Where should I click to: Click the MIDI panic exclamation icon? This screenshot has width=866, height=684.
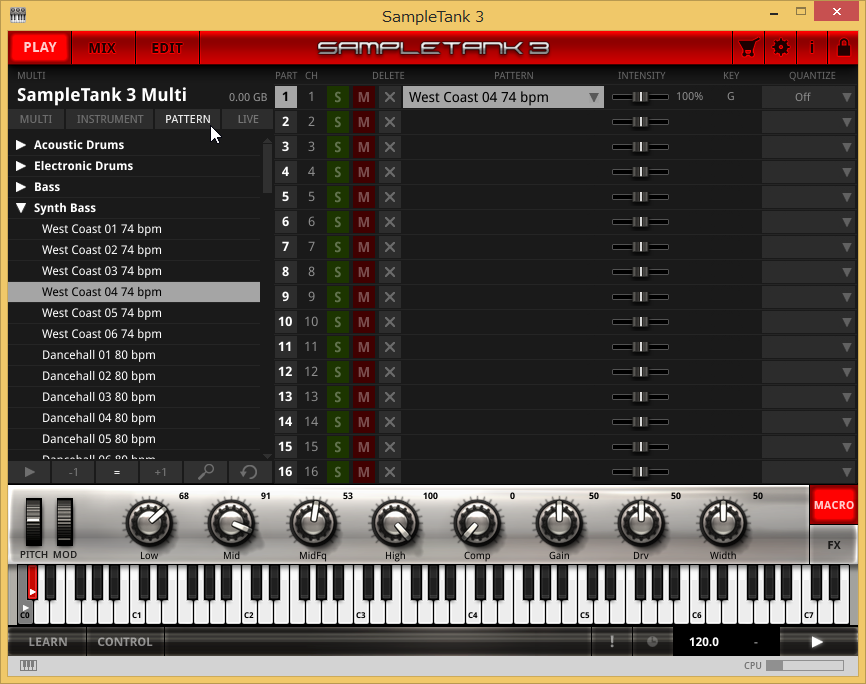pyautogui.click(x=612, y=641)
